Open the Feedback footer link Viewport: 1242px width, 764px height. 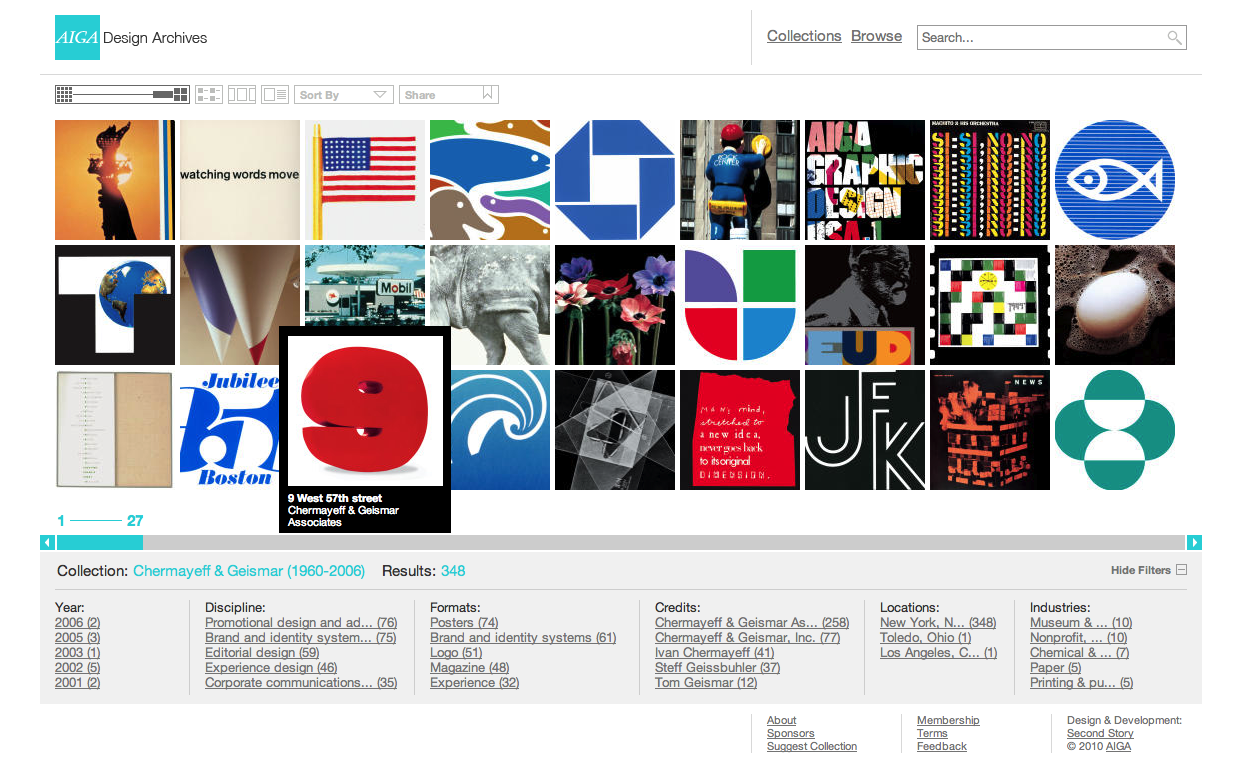coord(942,747)
